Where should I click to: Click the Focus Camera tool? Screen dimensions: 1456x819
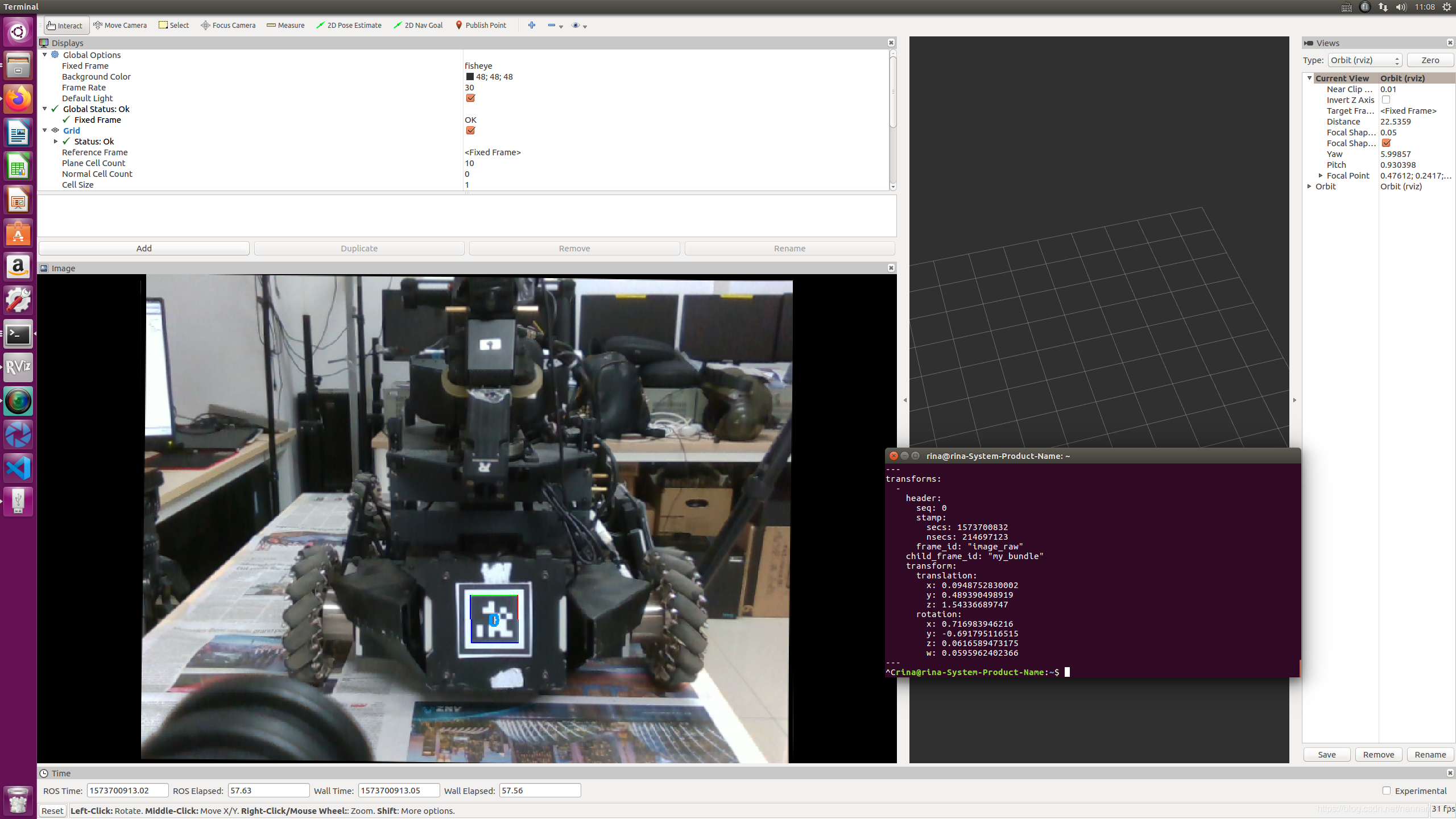click(x=228, y=25)
